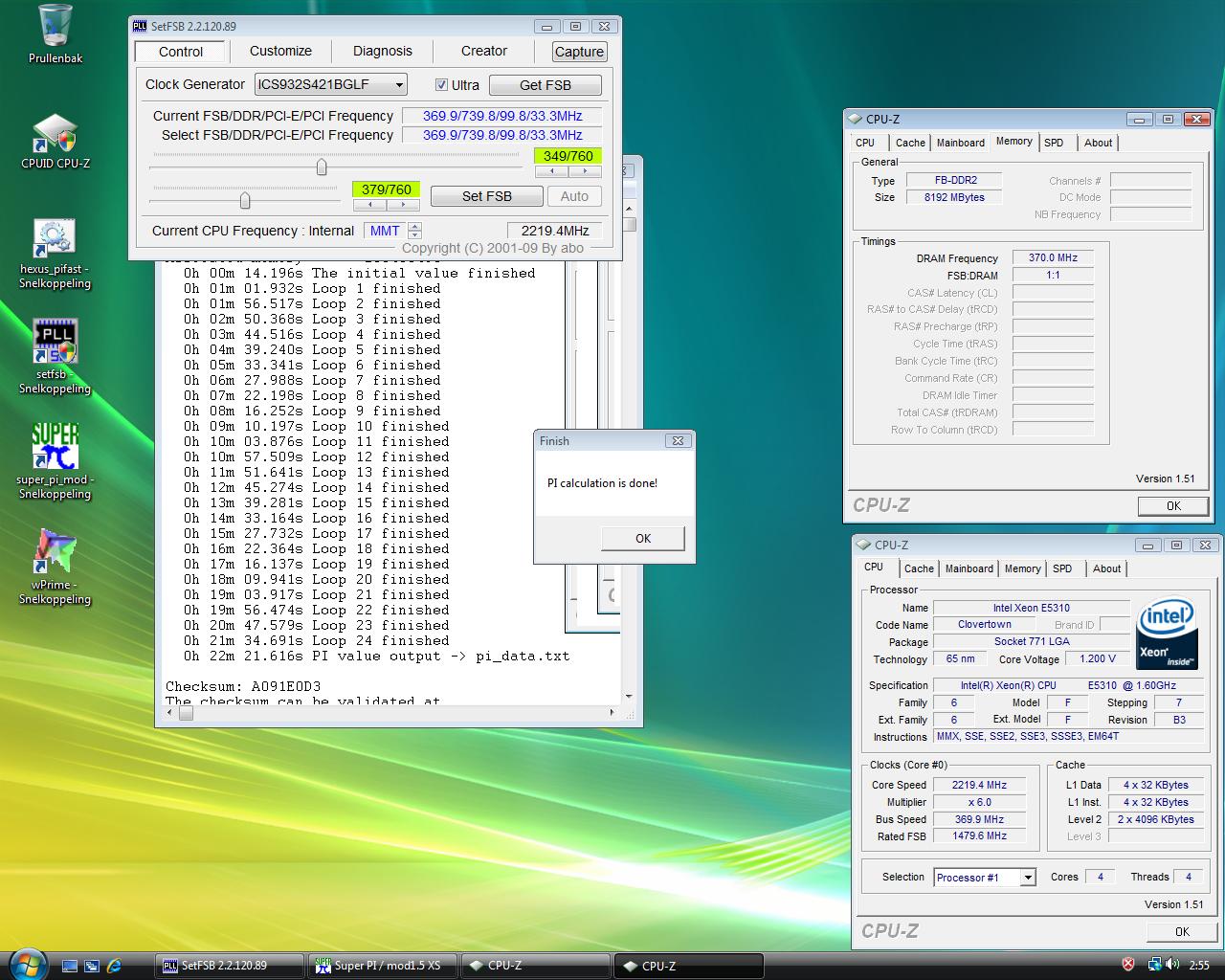Click the first CPU-Z taskbar button

coord(536,966)
